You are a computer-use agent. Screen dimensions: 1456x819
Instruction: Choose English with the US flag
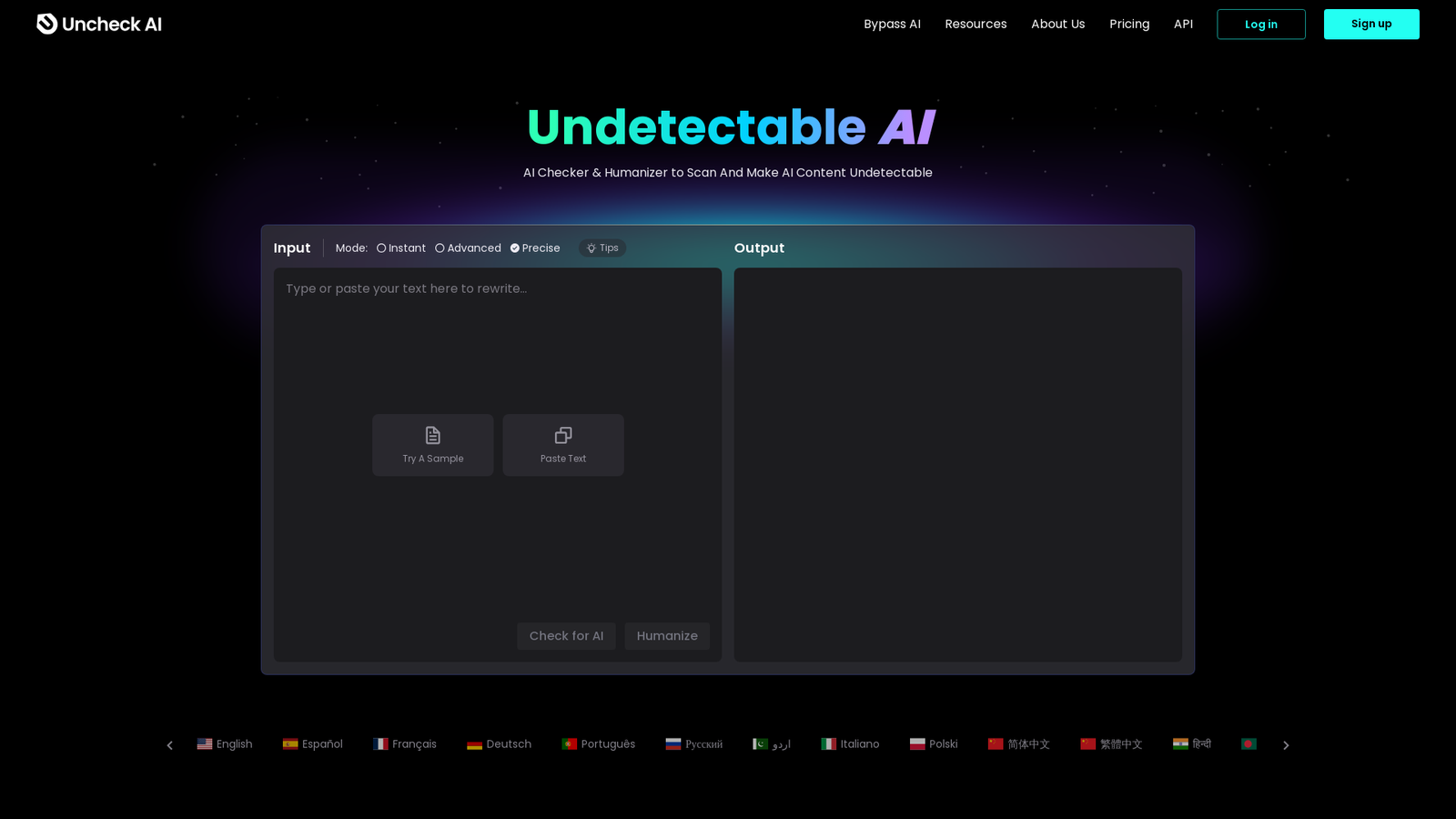click(x=225, y=744)
